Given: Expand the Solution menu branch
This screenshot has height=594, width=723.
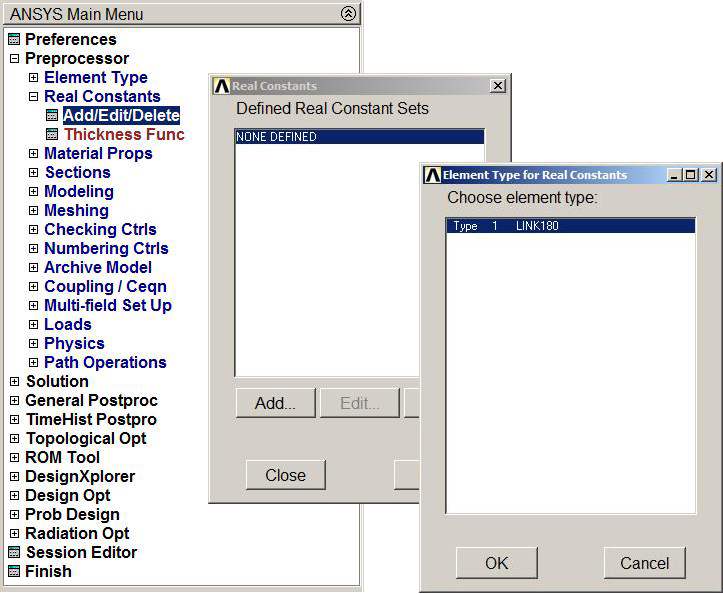Looking at the screenshot, I should point(14,382).
